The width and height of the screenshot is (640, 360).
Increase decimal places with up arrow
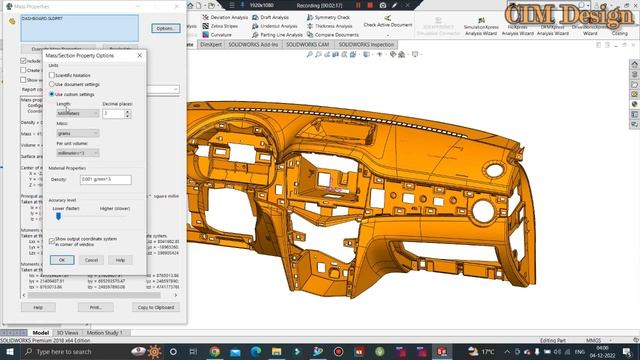(x=128, y=111)
